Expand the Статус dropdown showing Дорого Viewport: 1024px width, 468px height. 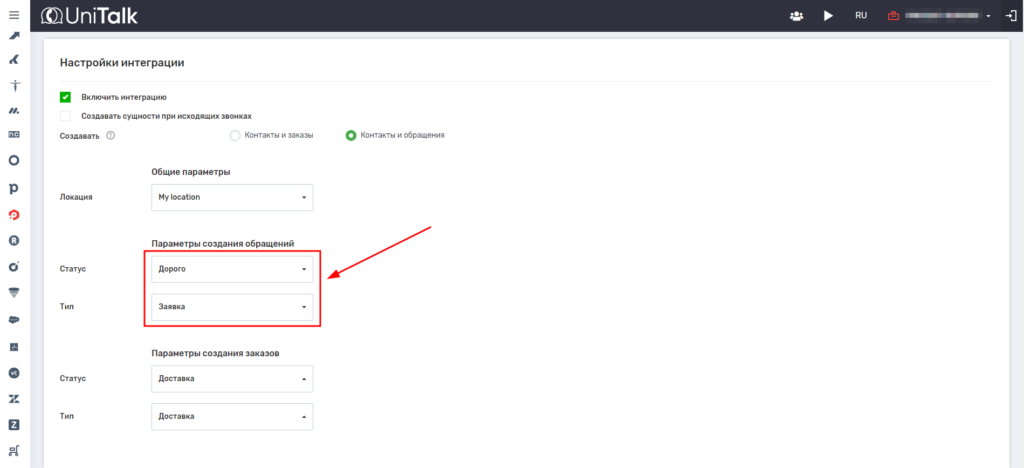coord(232,269)
